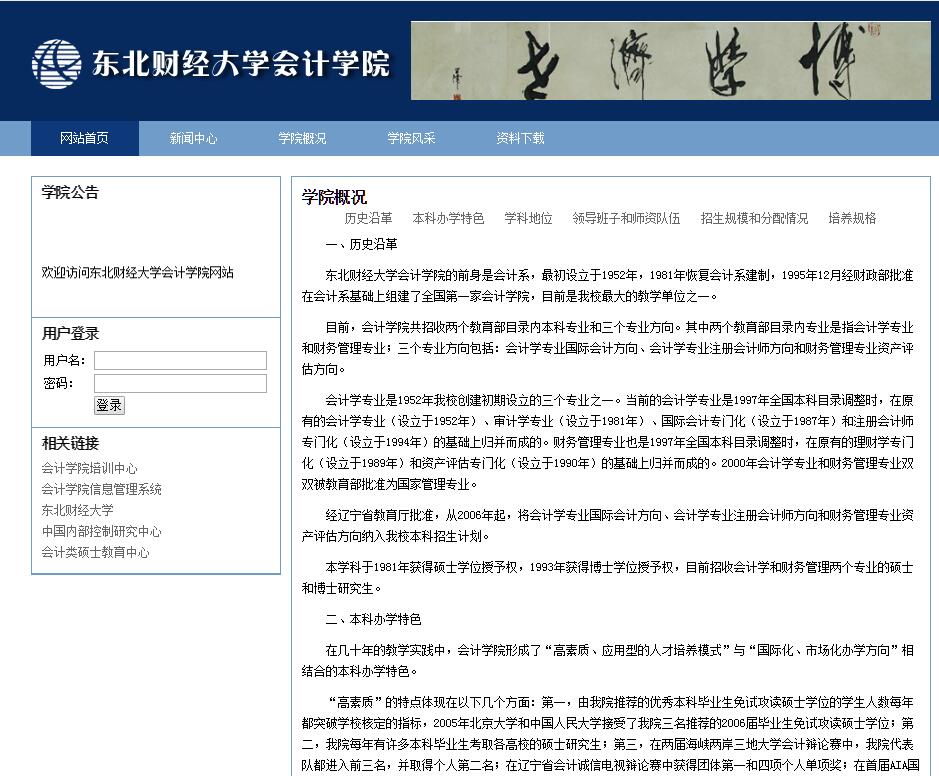
Task: Go to 学院风采 in the navigation bar
Action: 411,139
